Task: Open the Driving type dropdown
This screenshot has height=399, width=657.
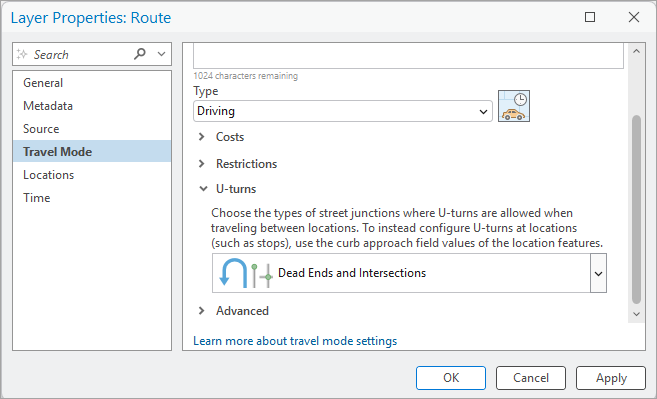Action: [343, 111]
